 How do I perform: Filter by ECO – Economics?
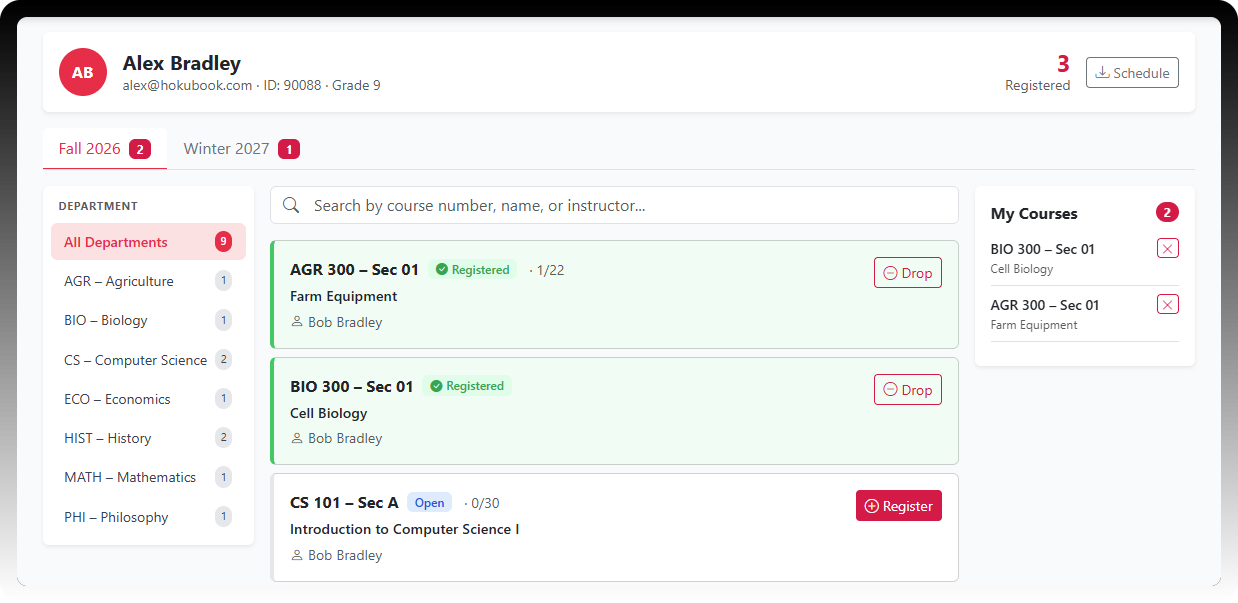pos(148,399)
